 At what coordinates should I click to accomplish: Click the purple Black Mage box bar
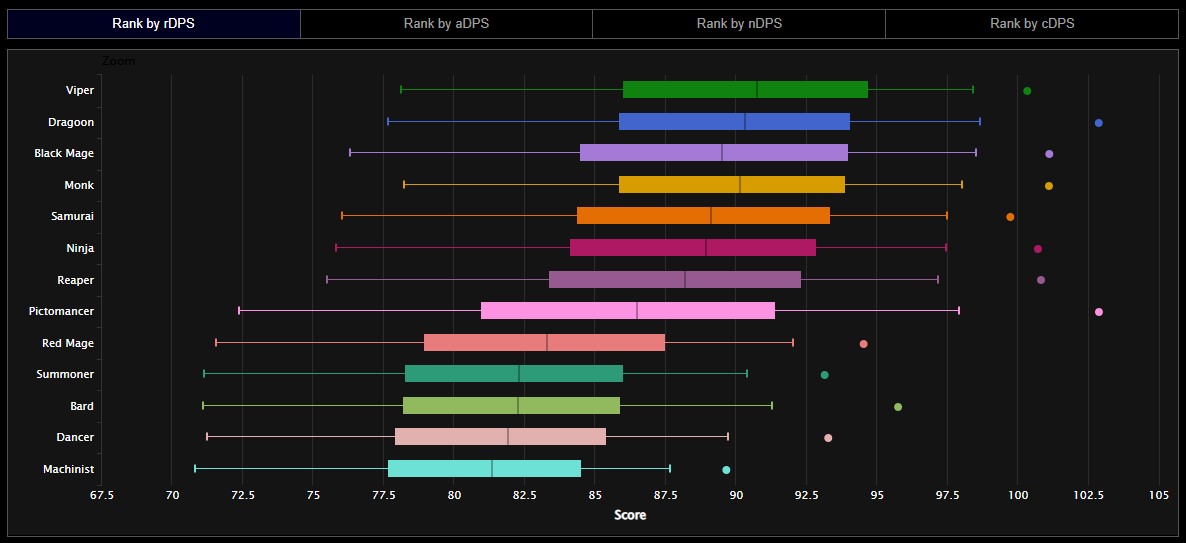[714, 153]
